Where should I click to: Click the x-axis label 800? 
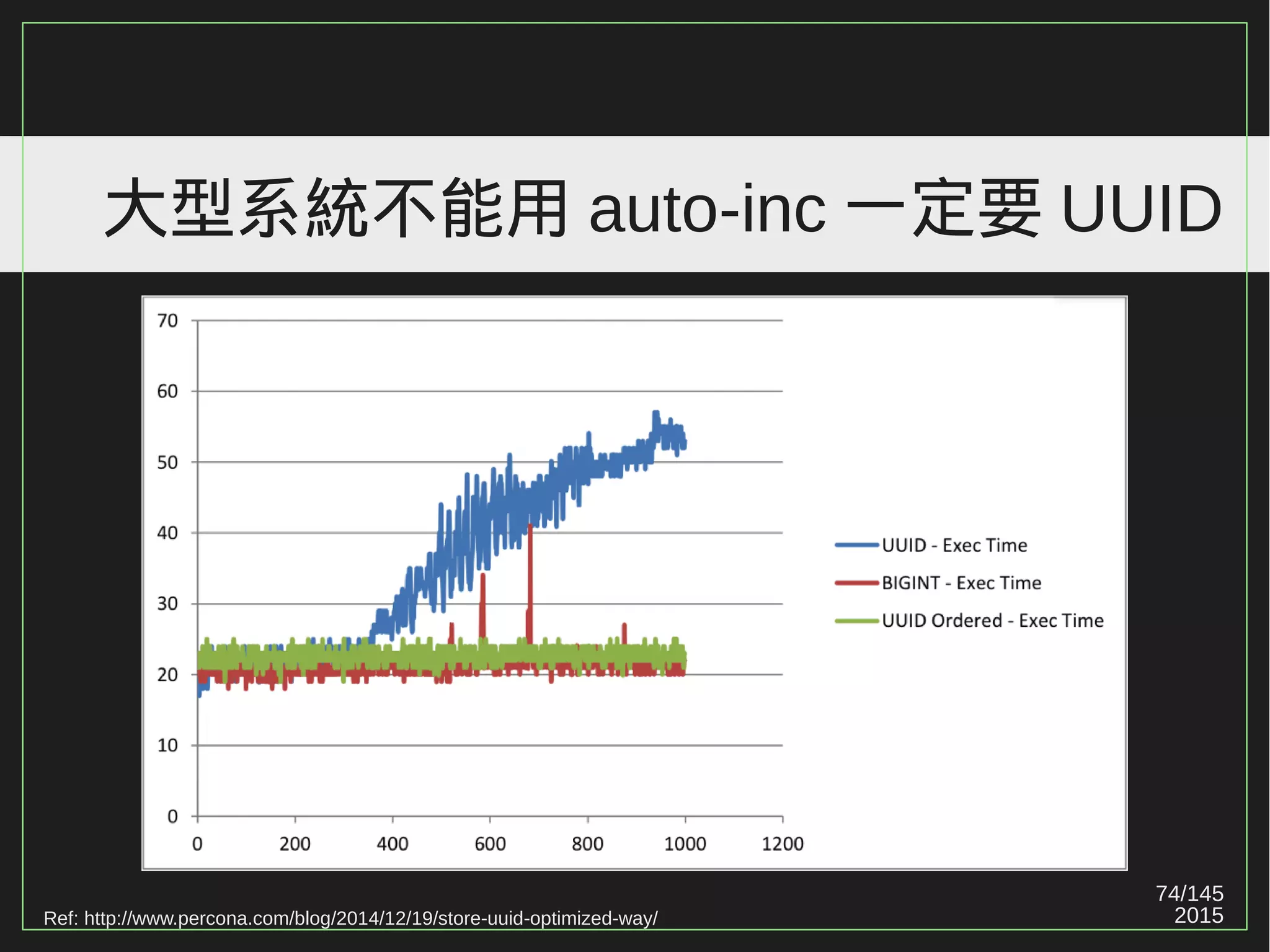[588, 843]
